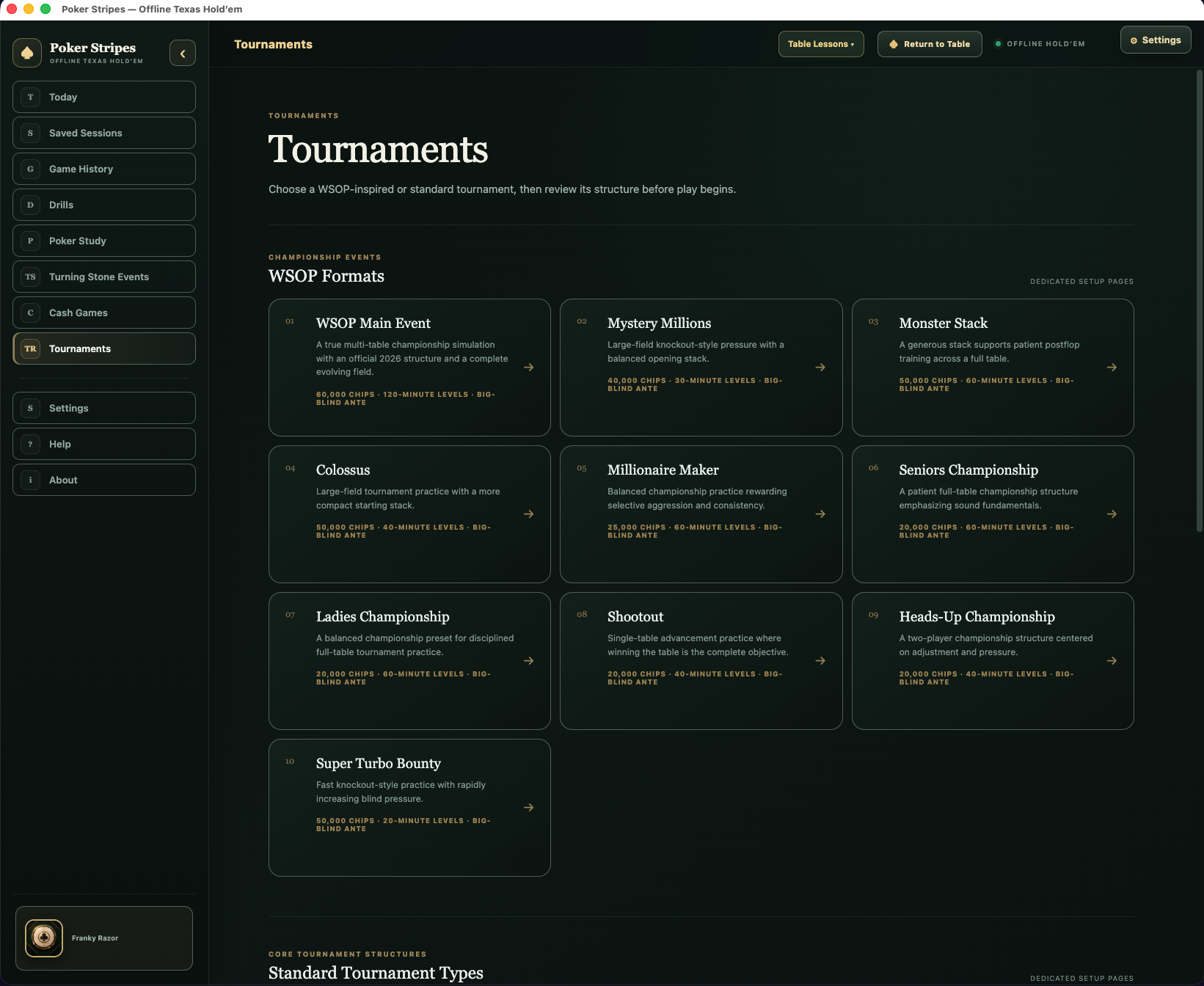The image size is (1204, 986).
Task: Click the T icon beside Today
Action: coord(30,97)
